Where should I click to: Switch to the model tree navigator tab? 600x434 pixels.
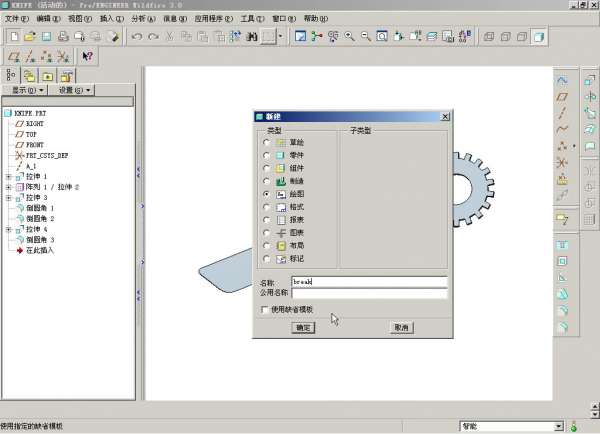point(11,75)
